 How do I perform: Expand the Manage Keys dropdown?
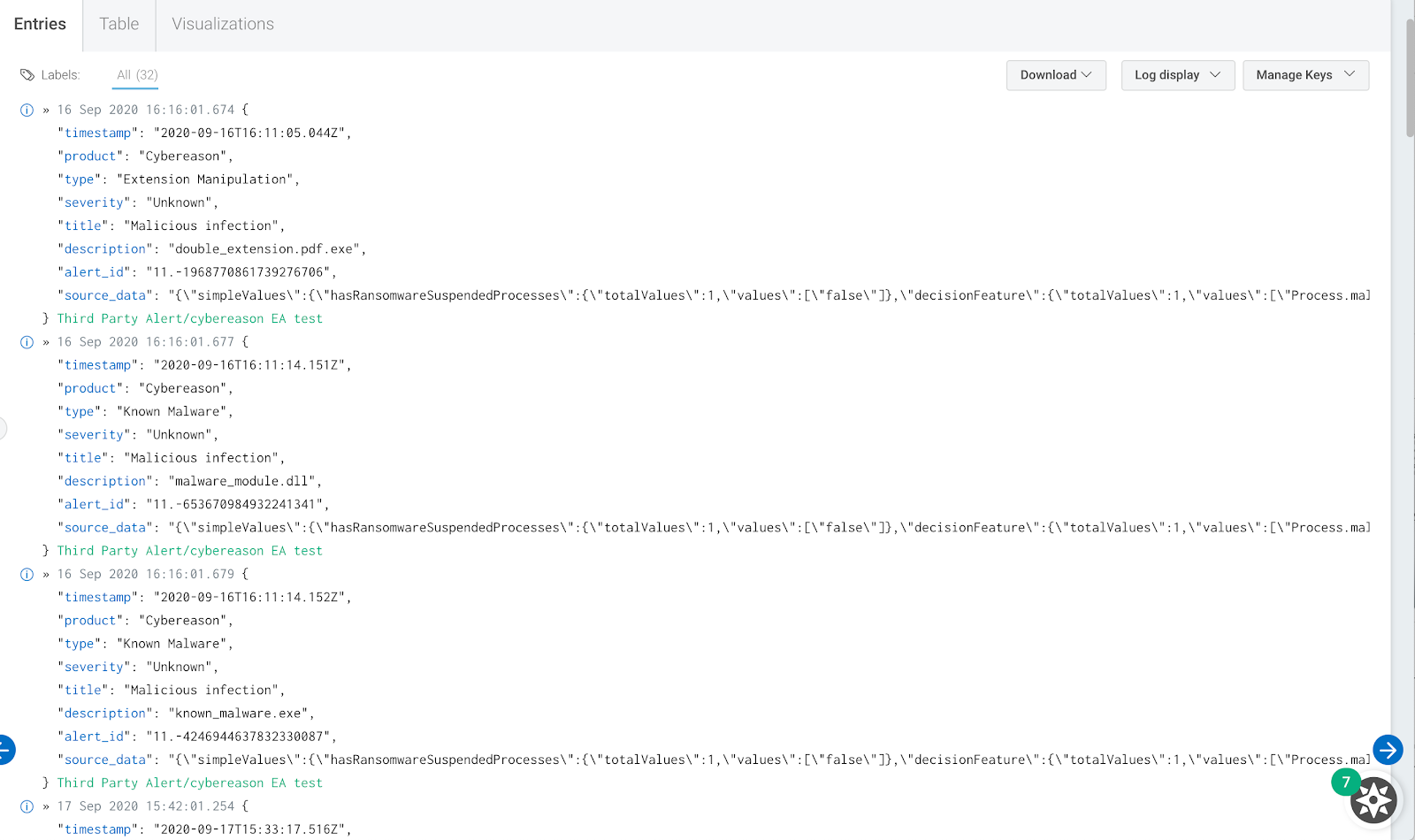pyautogui.click(x=1305, y=75)
